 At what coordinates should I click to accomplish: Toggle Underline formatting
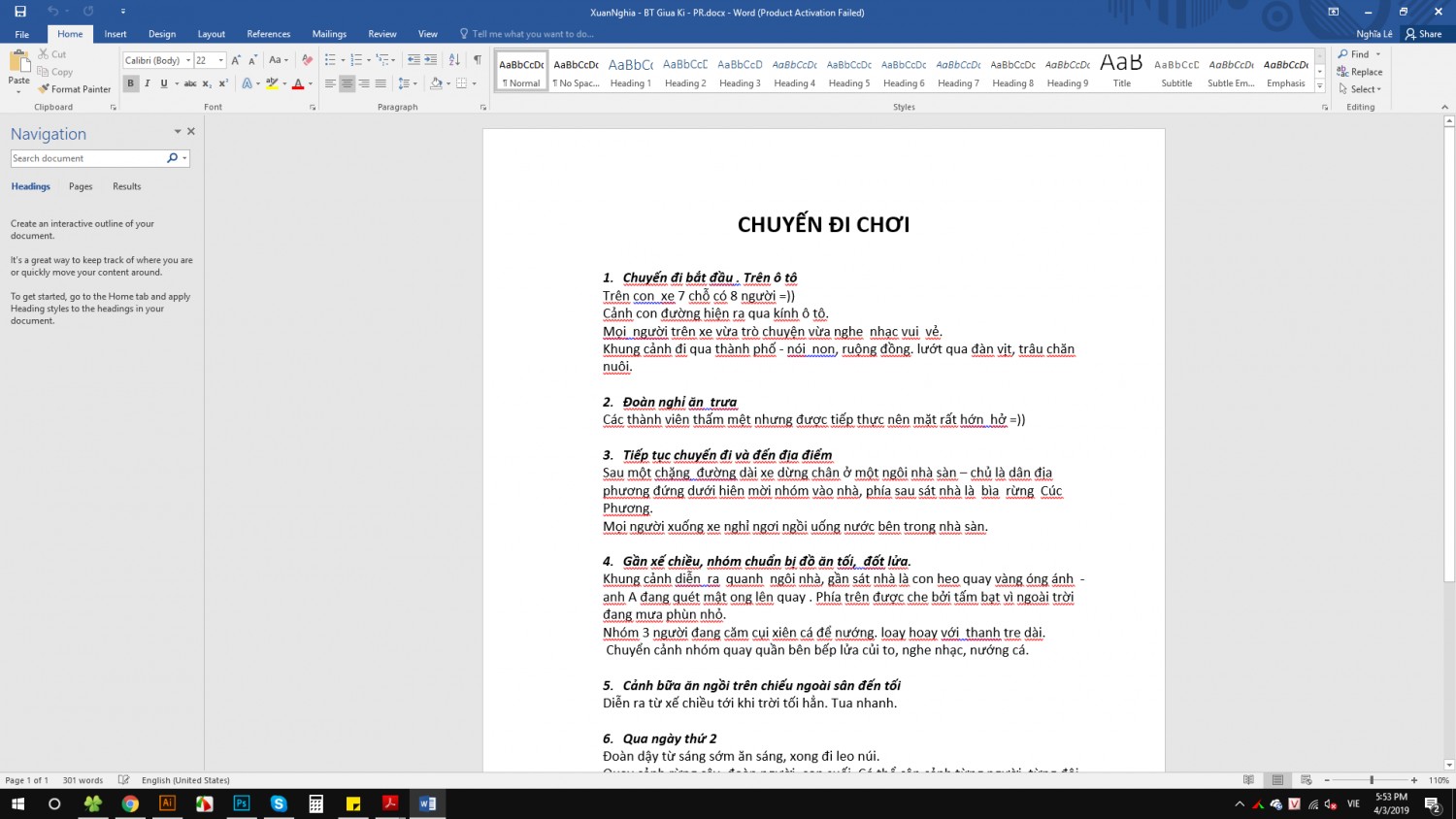click(x=163, y=84)
